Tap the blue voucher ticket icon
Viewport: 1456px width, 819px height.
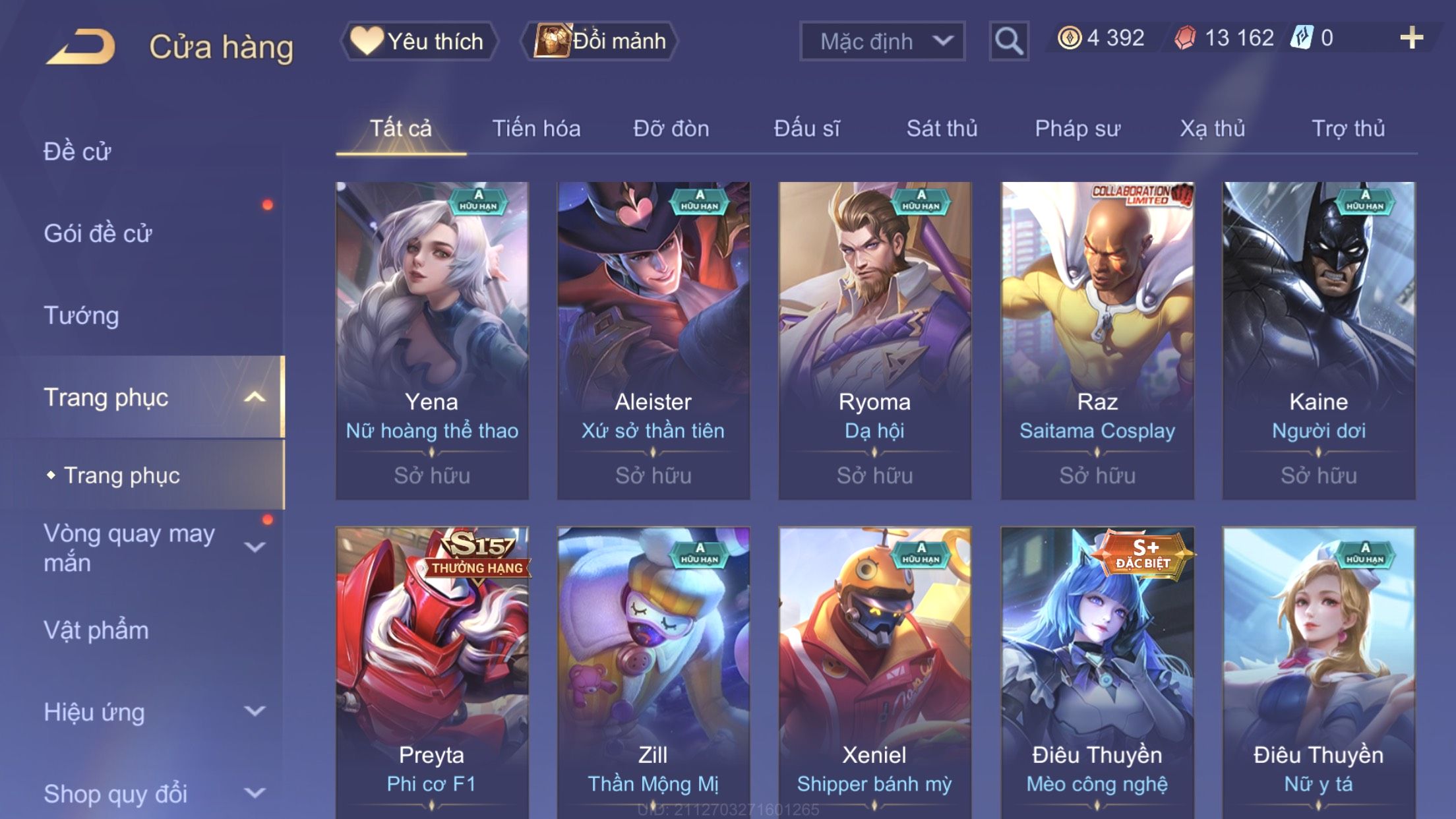click(1302, 38)
